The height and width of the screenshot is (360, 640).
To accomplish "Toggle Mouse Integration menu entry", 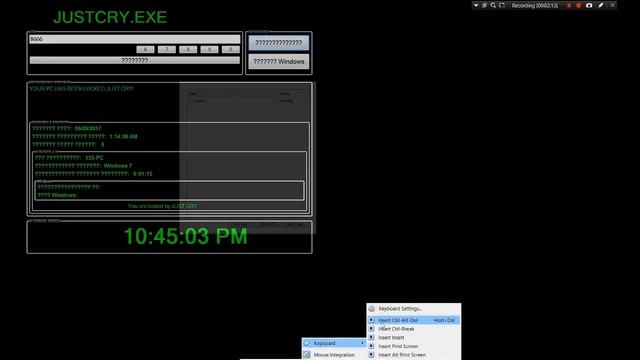I will tap(334, 355).
